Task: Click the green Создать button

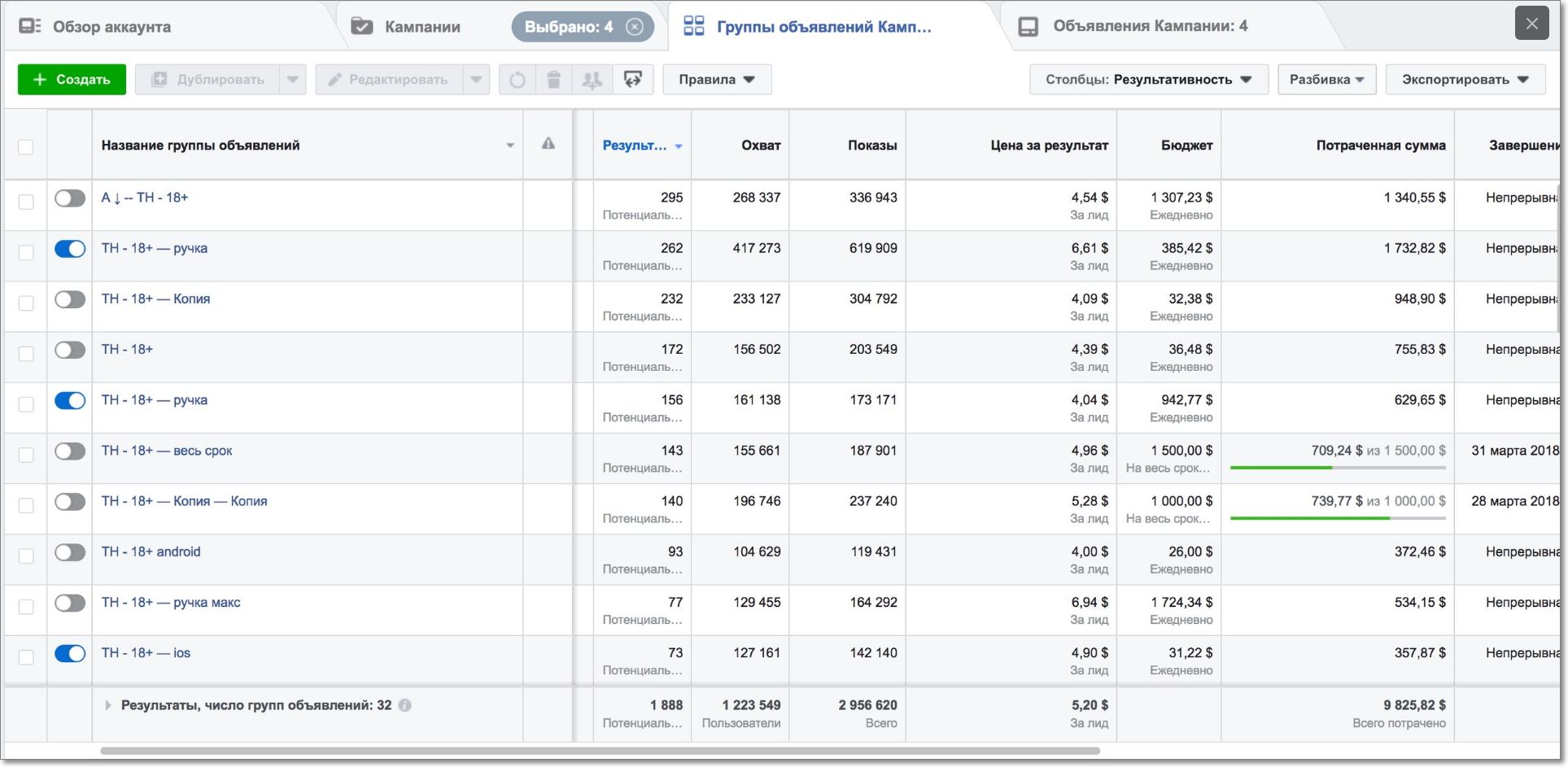Action: [72, 80]
